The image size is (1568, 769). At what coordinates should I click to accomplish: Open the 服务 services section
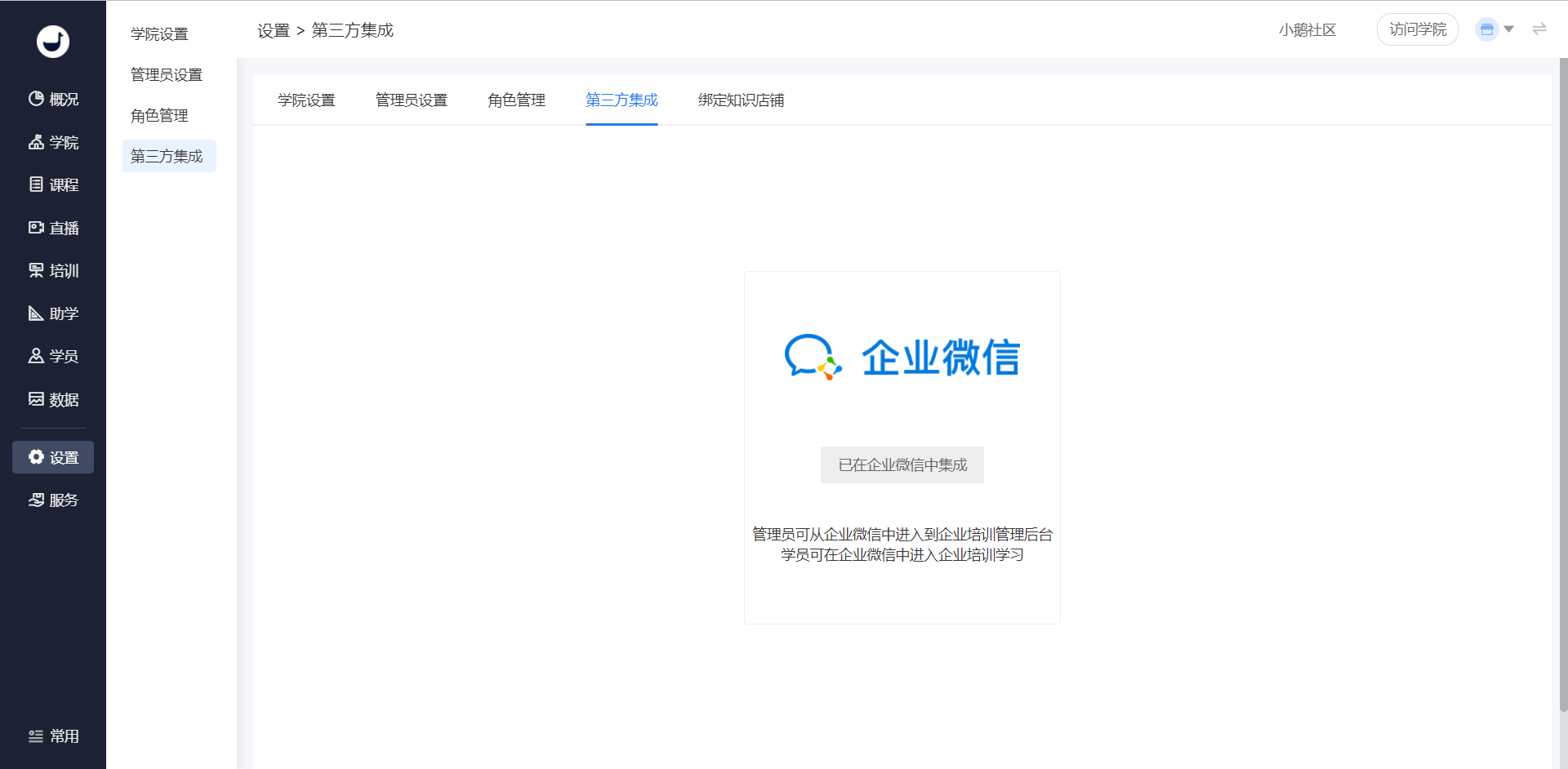(53, 500)
